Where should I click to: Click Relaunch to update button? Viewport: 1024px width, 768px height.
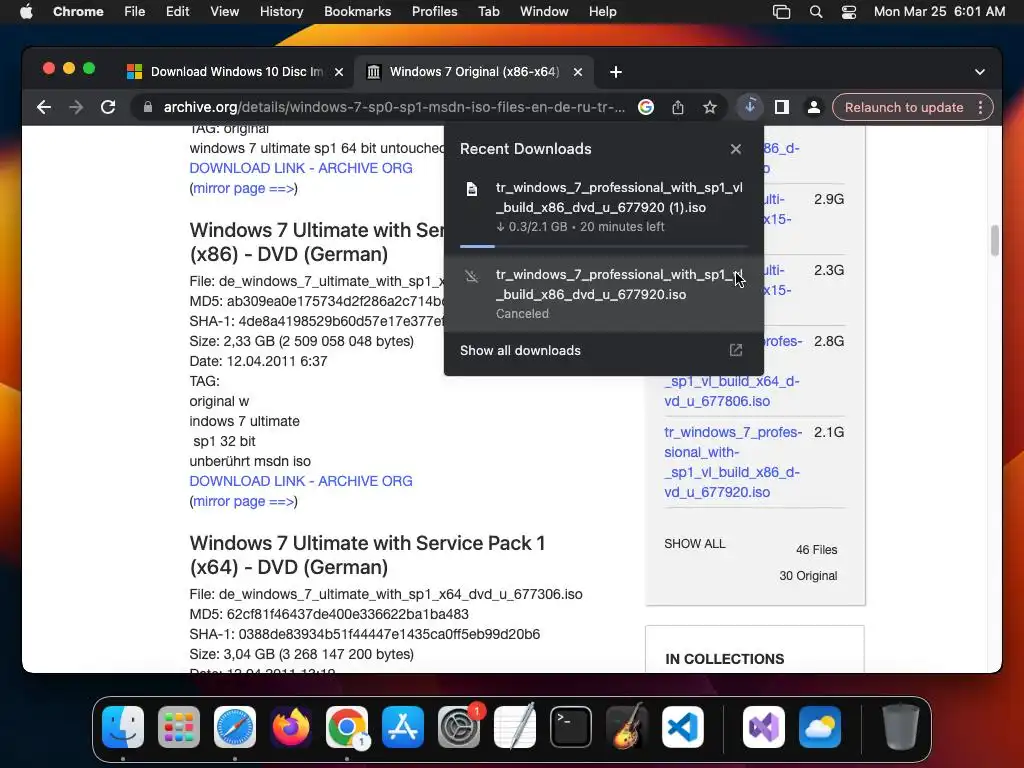point(904,107)
